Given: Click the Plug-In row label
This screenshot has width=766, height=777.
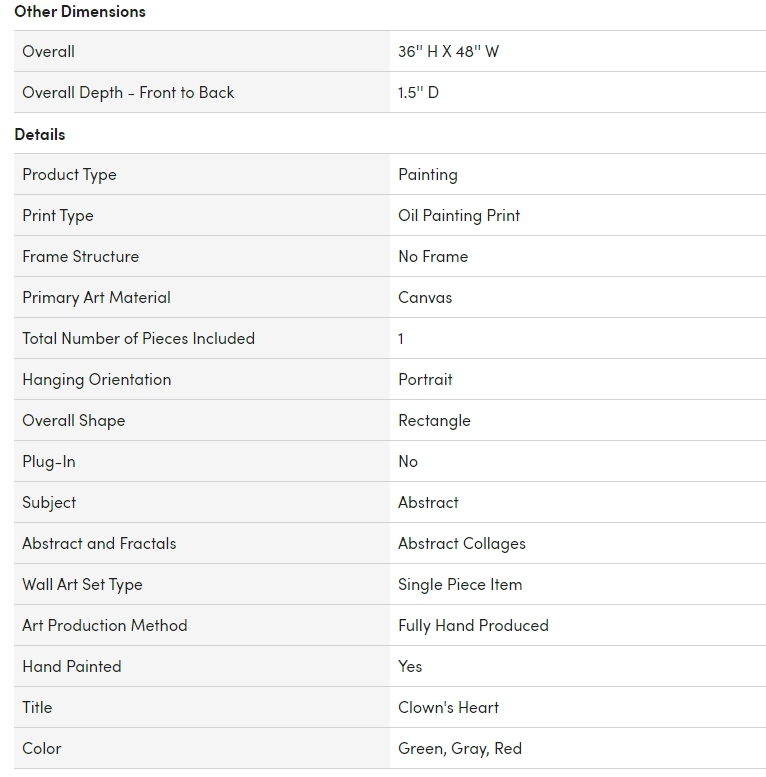Looking at the screenshot, I should pos(49,462).
